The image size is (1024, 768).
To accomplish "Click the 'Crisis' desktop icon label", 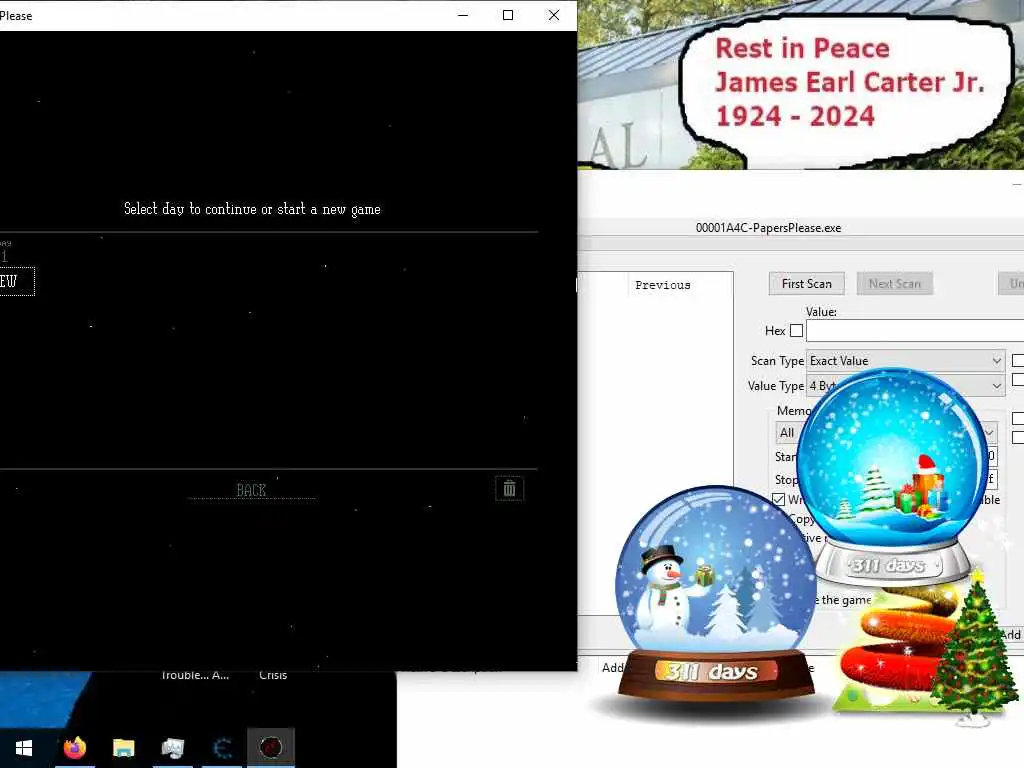I will point(273,675).
